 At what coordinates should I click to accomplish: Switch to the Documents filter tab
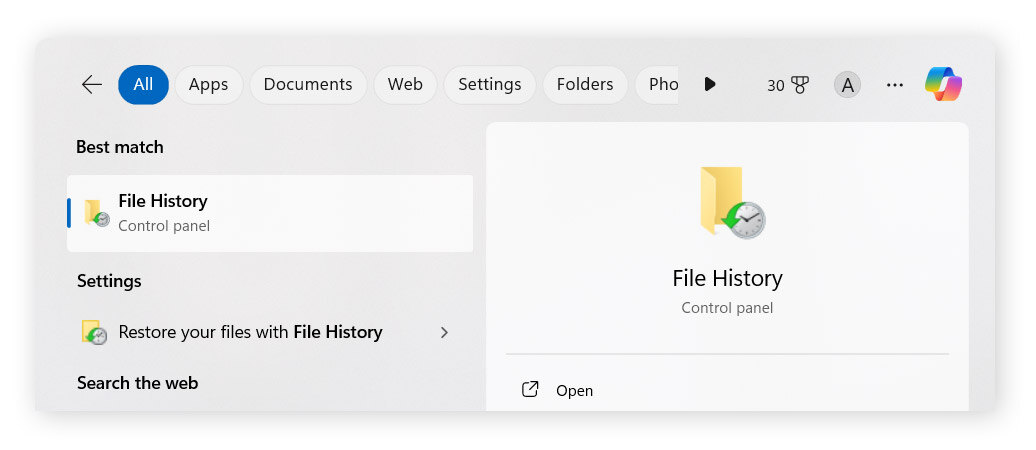point(308,85)
